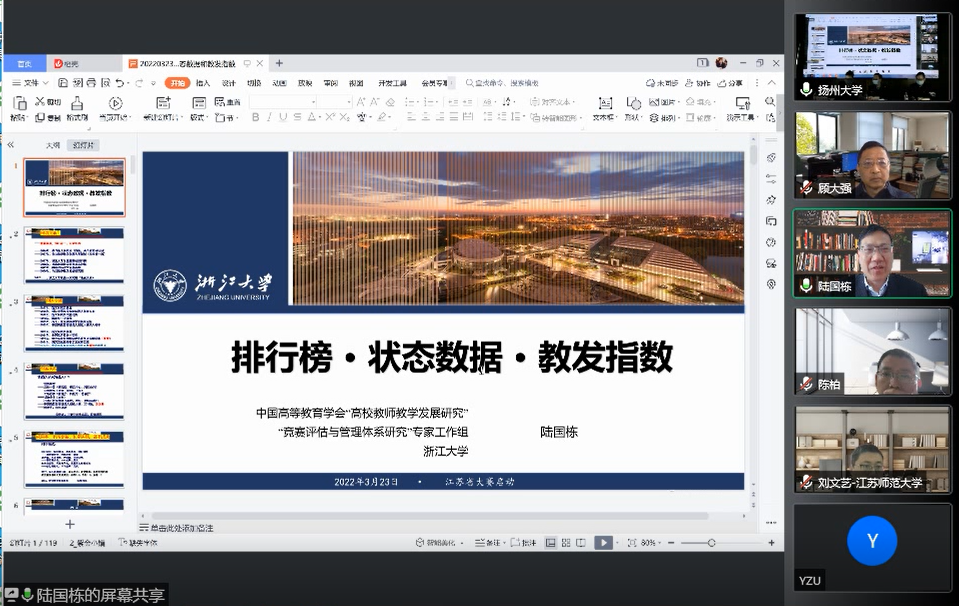Switch to the 插入 Insert ribbon tab
This screenshot has height=606, width=959.
[x=203, y=83]
